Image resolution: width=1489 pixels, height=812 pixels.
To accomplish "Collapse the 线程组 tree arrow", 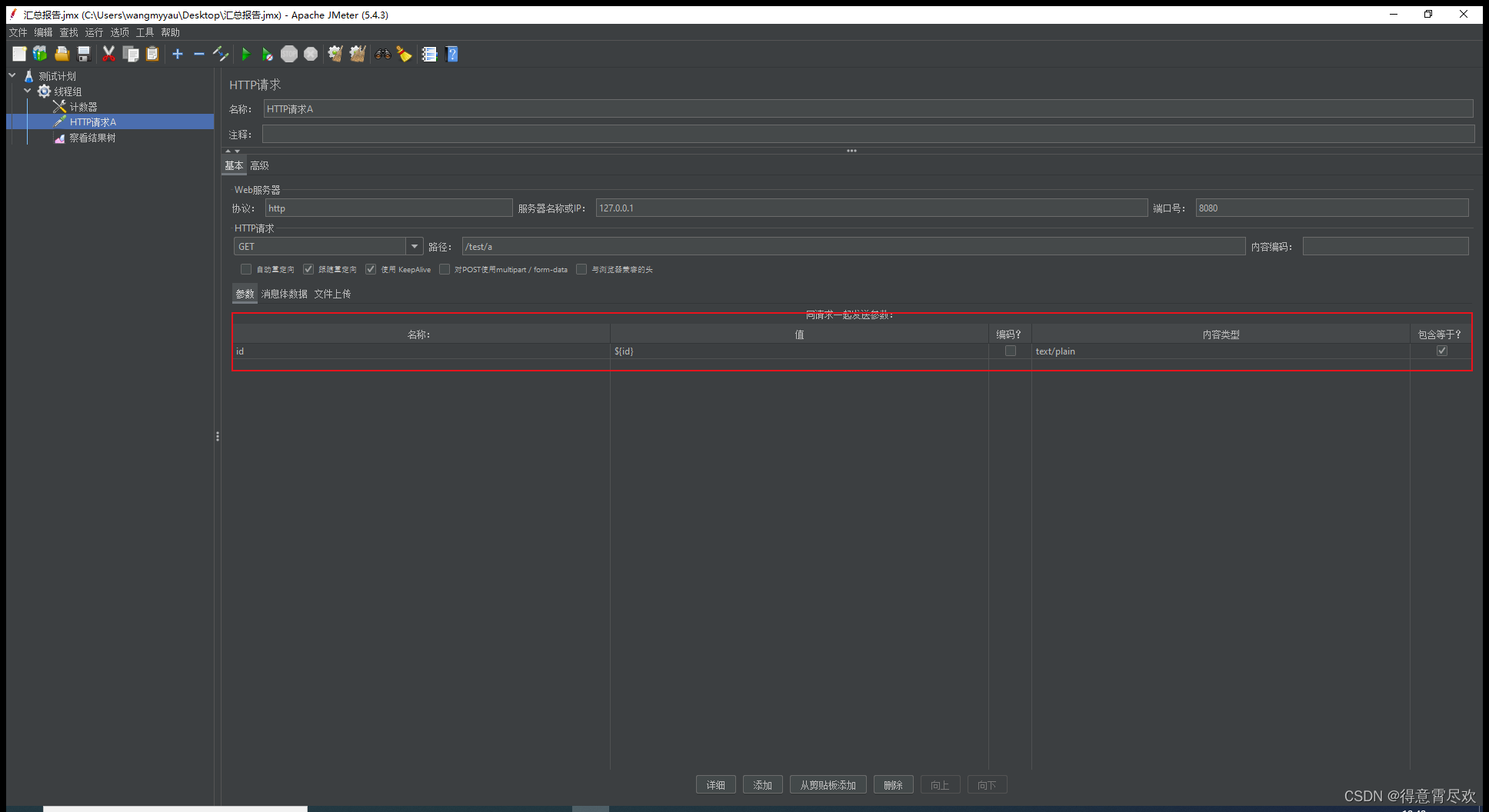I will (28, 91).
